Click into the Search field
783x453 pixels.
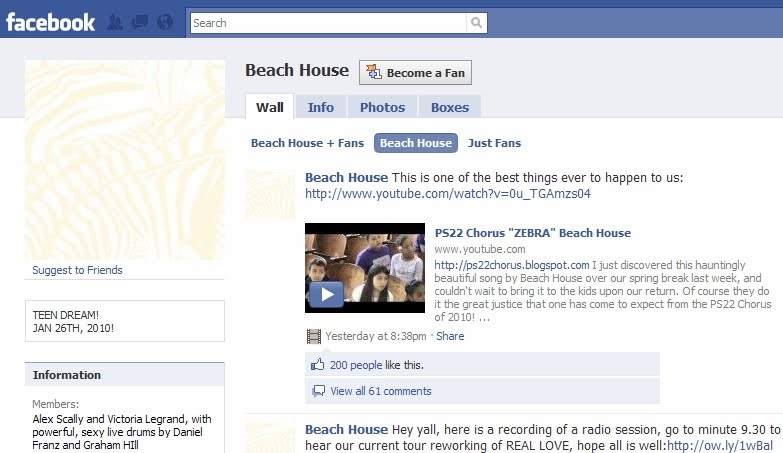[328, 23]
